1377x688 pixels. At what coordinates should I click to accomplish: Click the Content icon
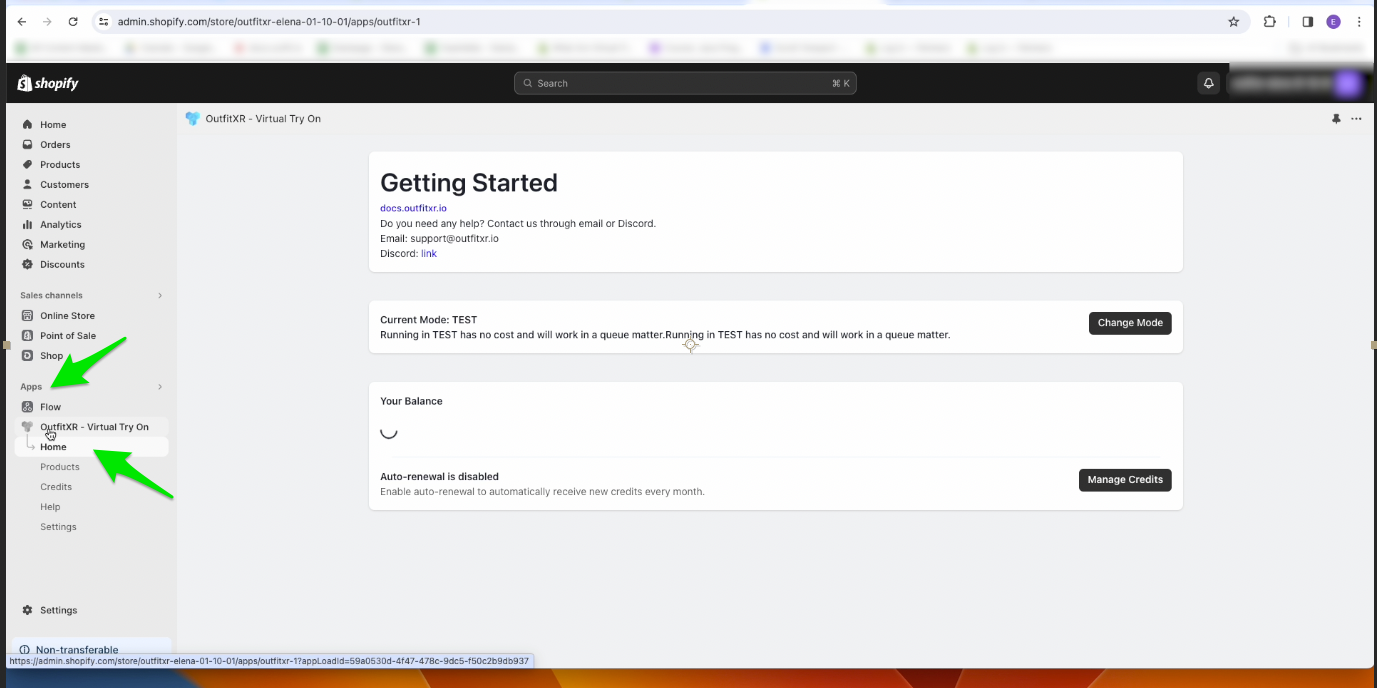click(x=27, y=205)
